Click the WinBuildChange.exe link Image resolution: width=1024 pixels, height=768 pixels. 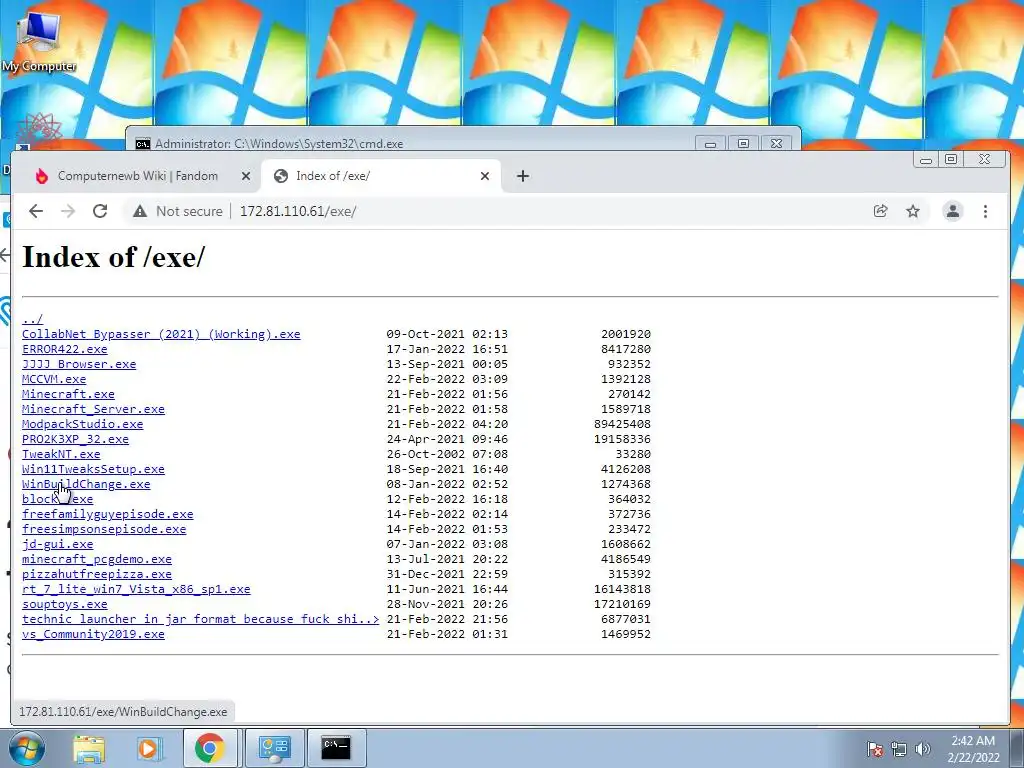tap(86, 484)
